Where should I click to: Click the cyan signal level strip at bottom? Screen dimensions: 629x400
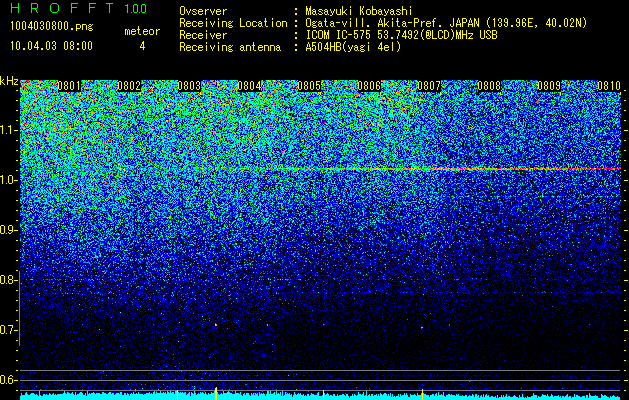[x=321, y=397]
